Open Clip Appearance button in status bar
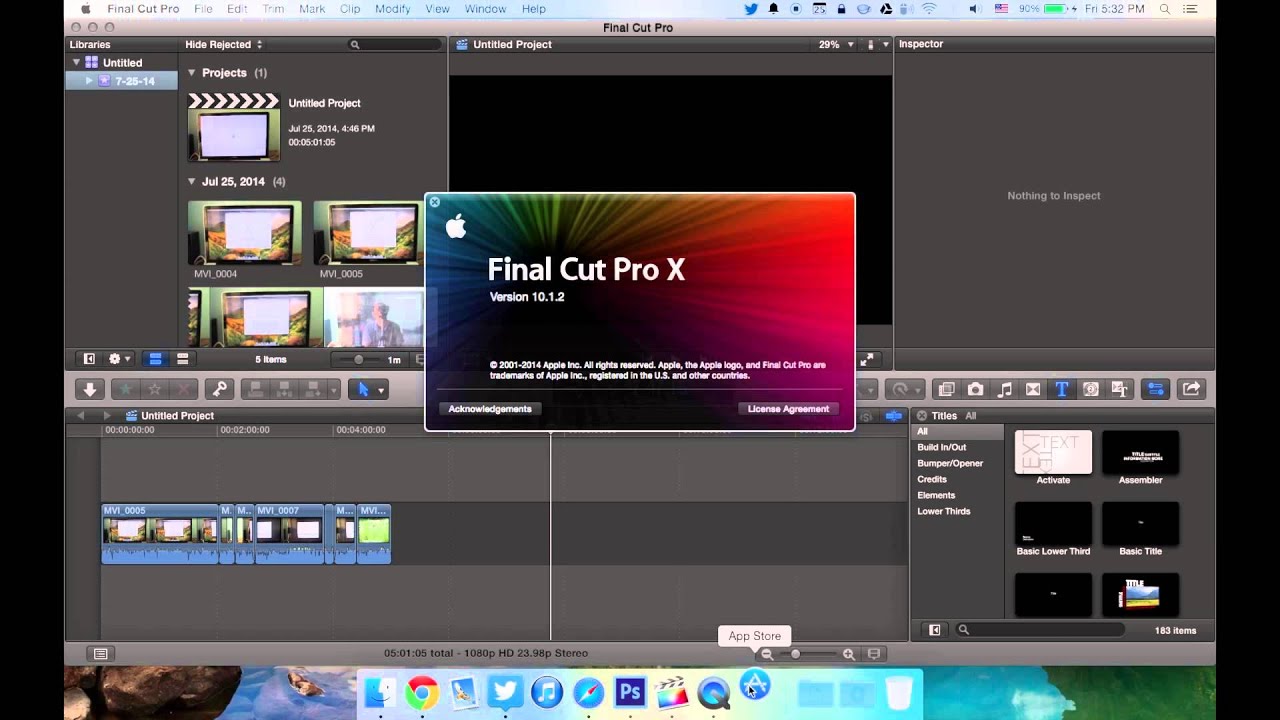This screenshot has width=1280, height=720. (x=874, y=654)
